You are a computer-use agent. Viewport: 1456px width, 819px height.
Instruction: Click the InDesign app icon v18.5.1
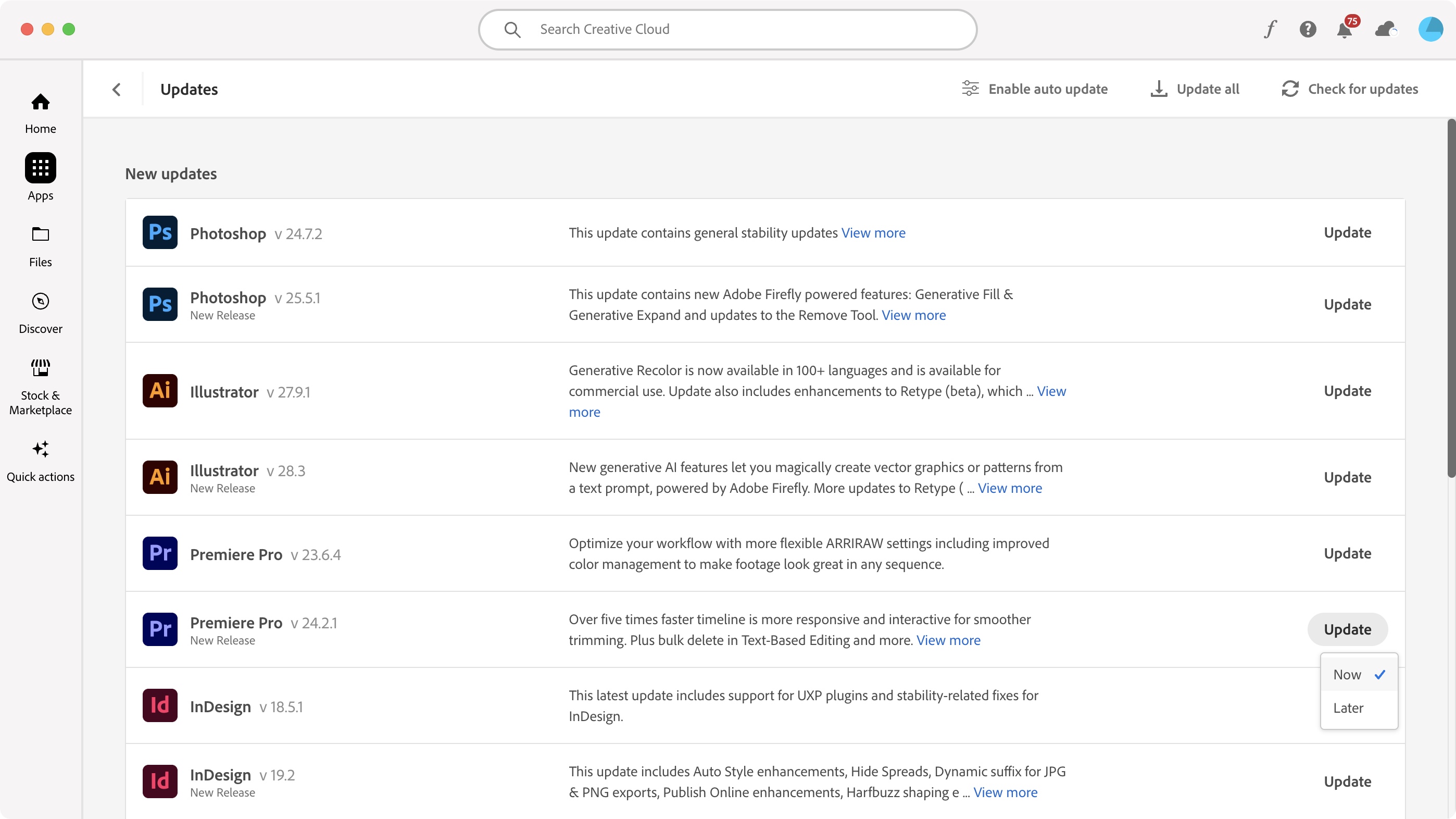(159, 706)
